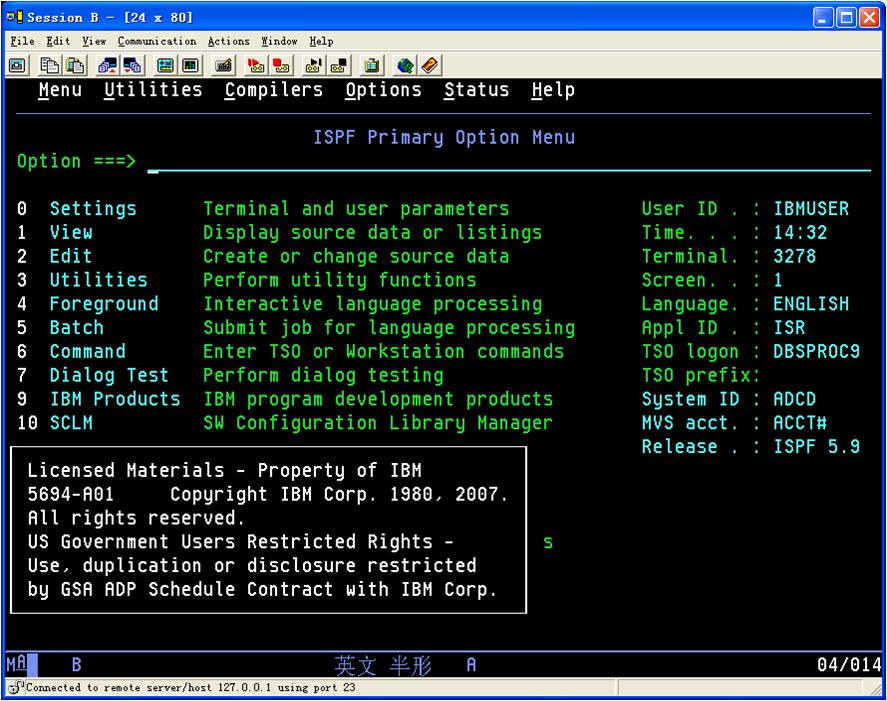Open the ISPF Status action bar item

tap(476, 90)
